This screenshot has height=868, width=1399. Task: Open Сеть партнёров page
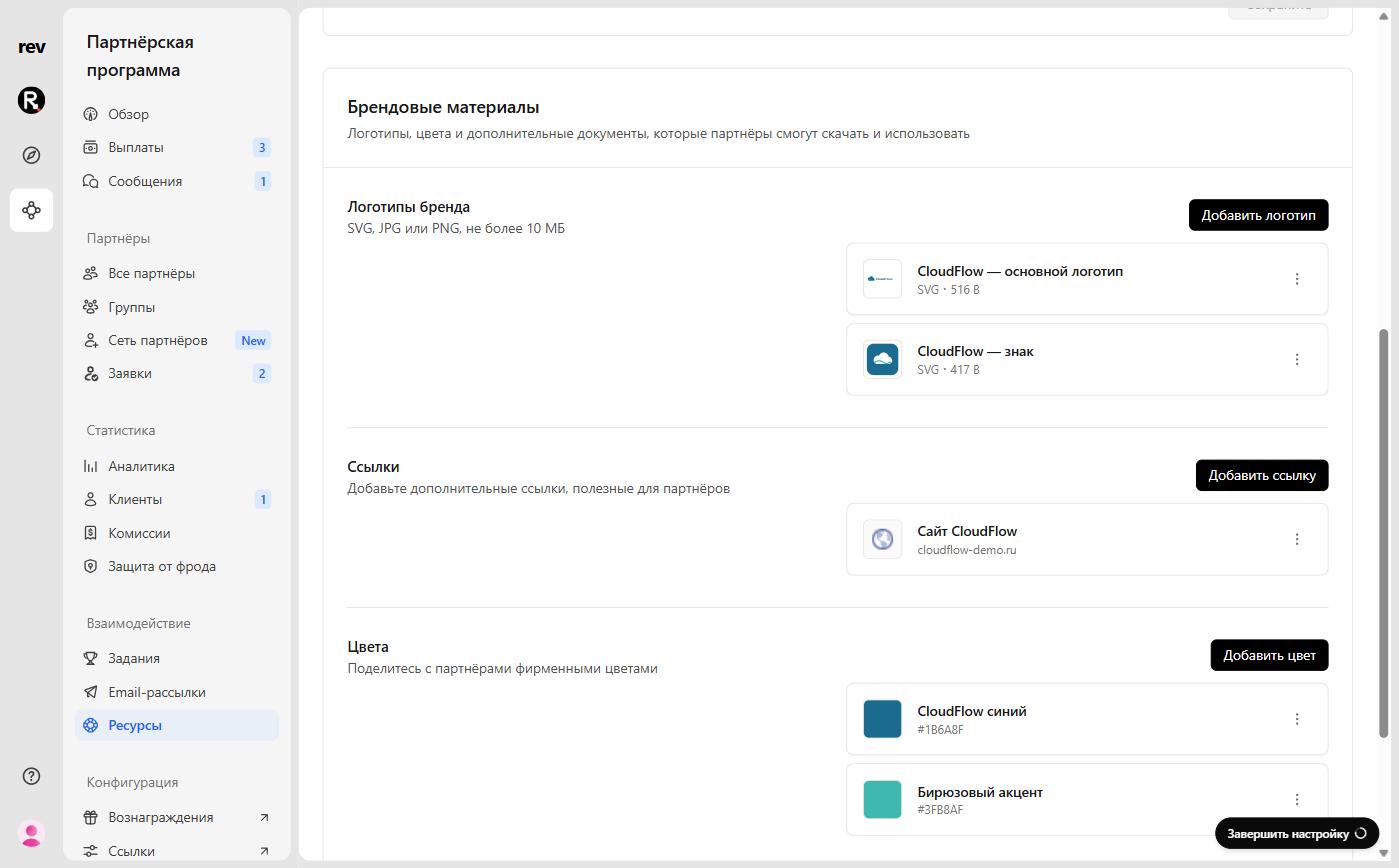[177, 340]
